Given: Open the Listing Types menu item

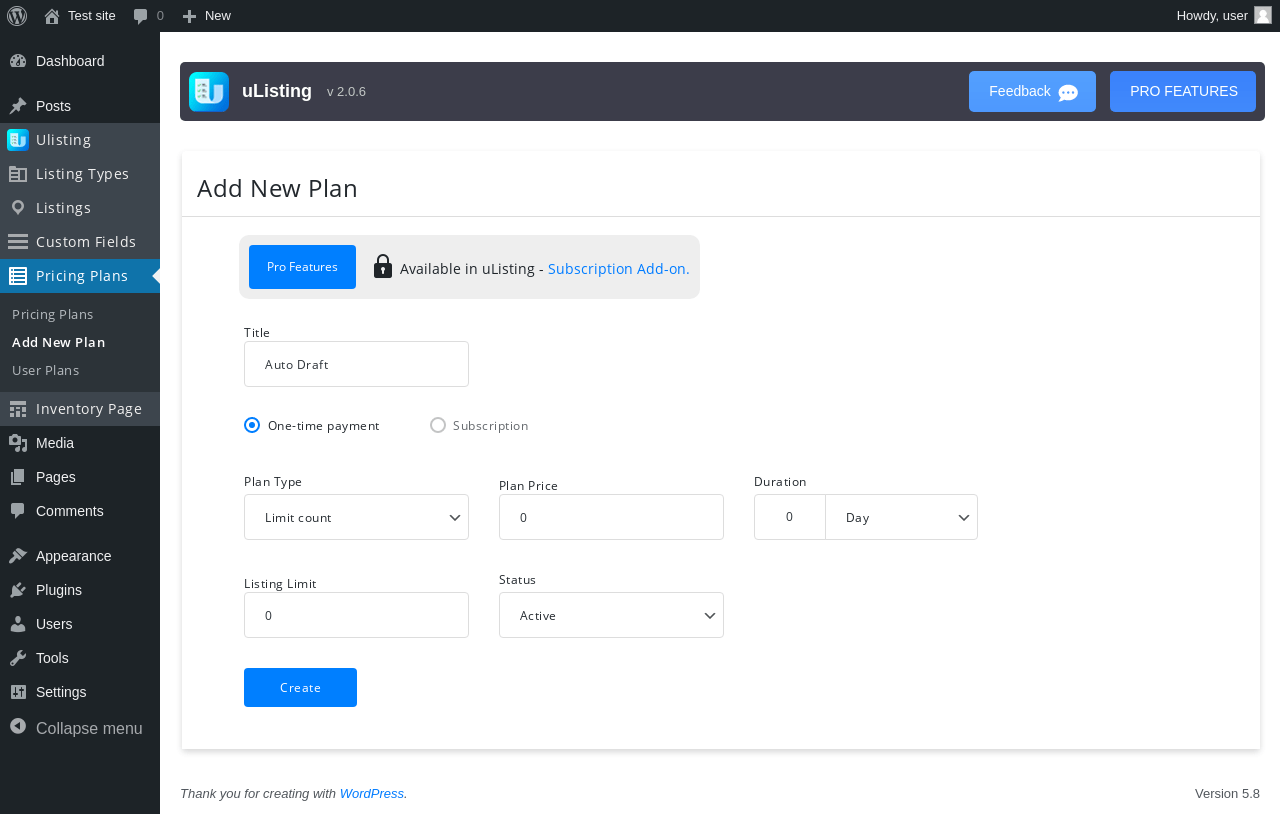Looking at the screenshot, I should [x=80, y=174].
